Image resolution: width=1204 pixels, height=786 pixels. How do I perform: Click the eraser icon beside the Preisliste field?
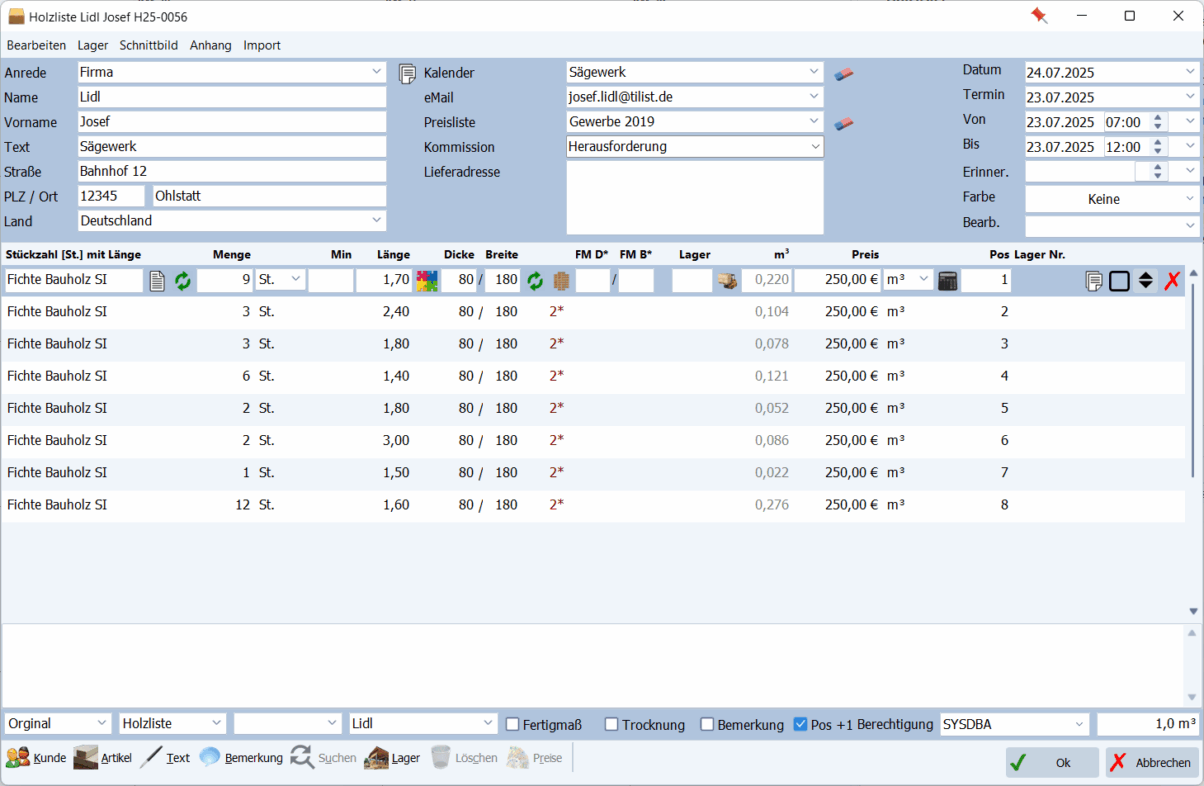coord(844,123)
